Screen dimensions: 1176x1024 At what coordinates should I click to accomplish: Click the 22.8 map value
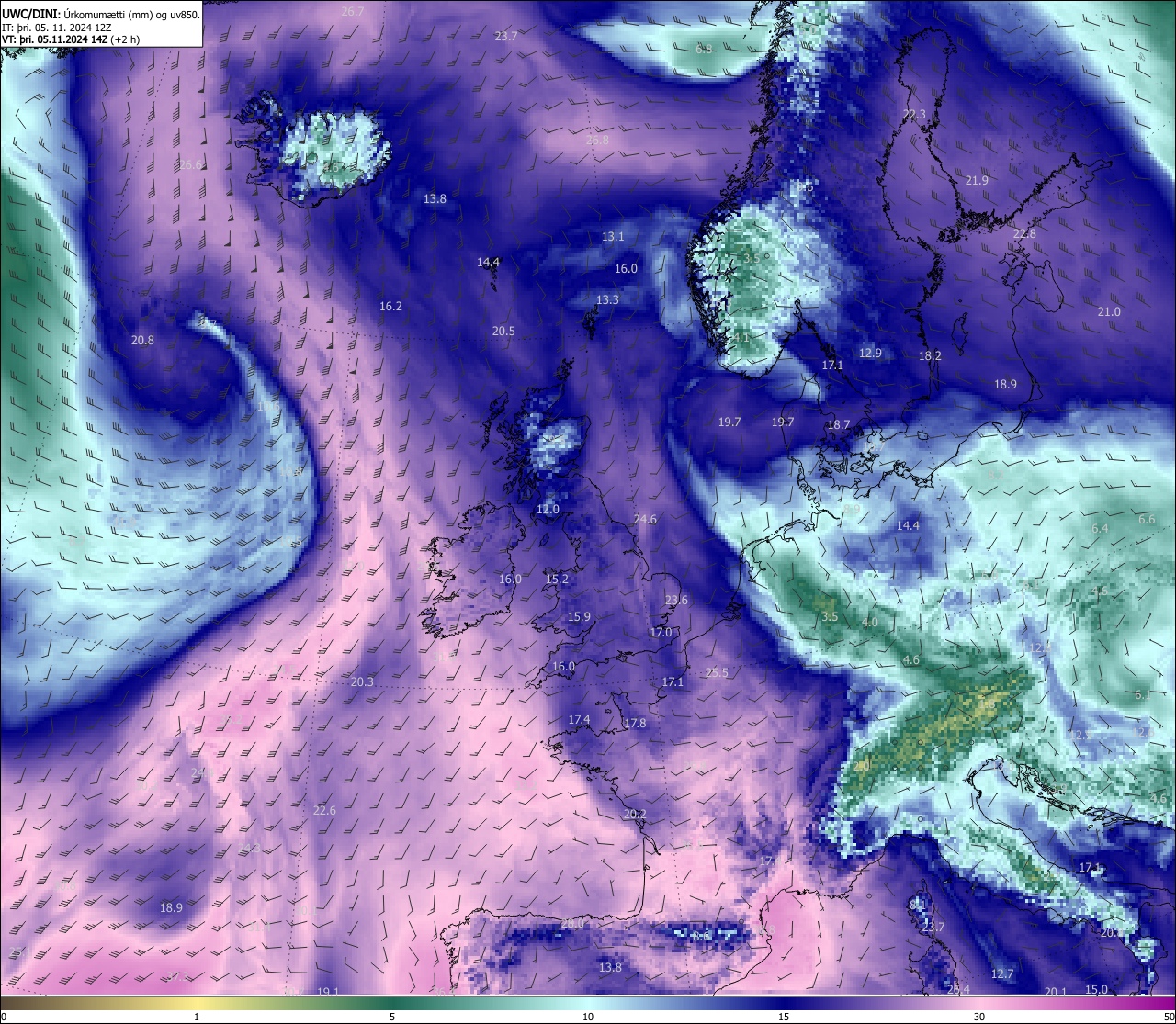click(x=1024, y=234)
